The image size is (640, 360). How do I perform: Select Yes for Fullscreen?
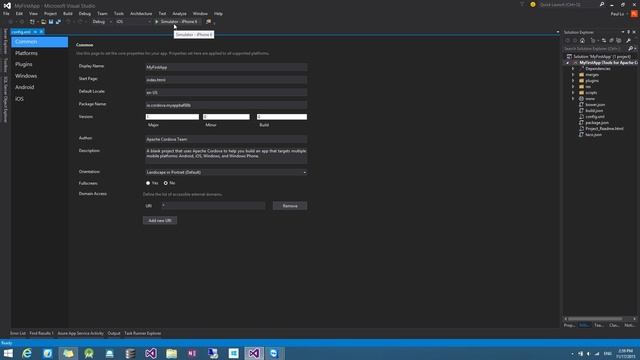pyautogui.click(x=148, y=183)
